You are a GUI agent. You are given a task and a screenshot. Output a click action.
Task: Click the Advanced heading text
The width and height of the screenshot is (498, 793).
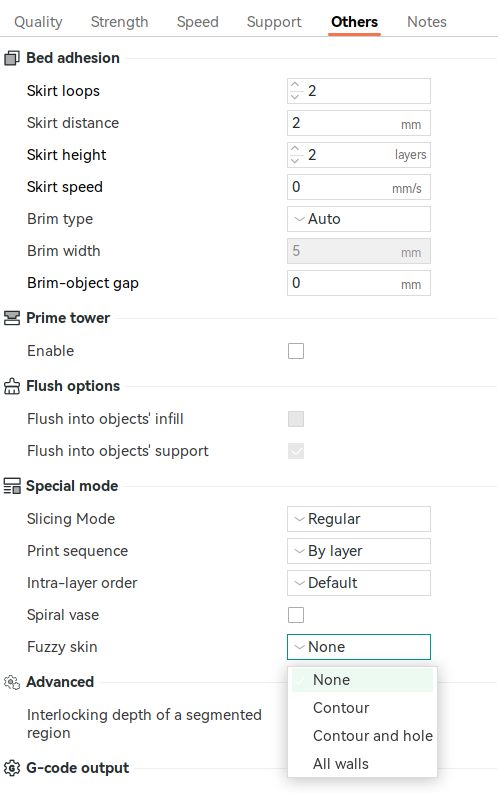point(60,682)
